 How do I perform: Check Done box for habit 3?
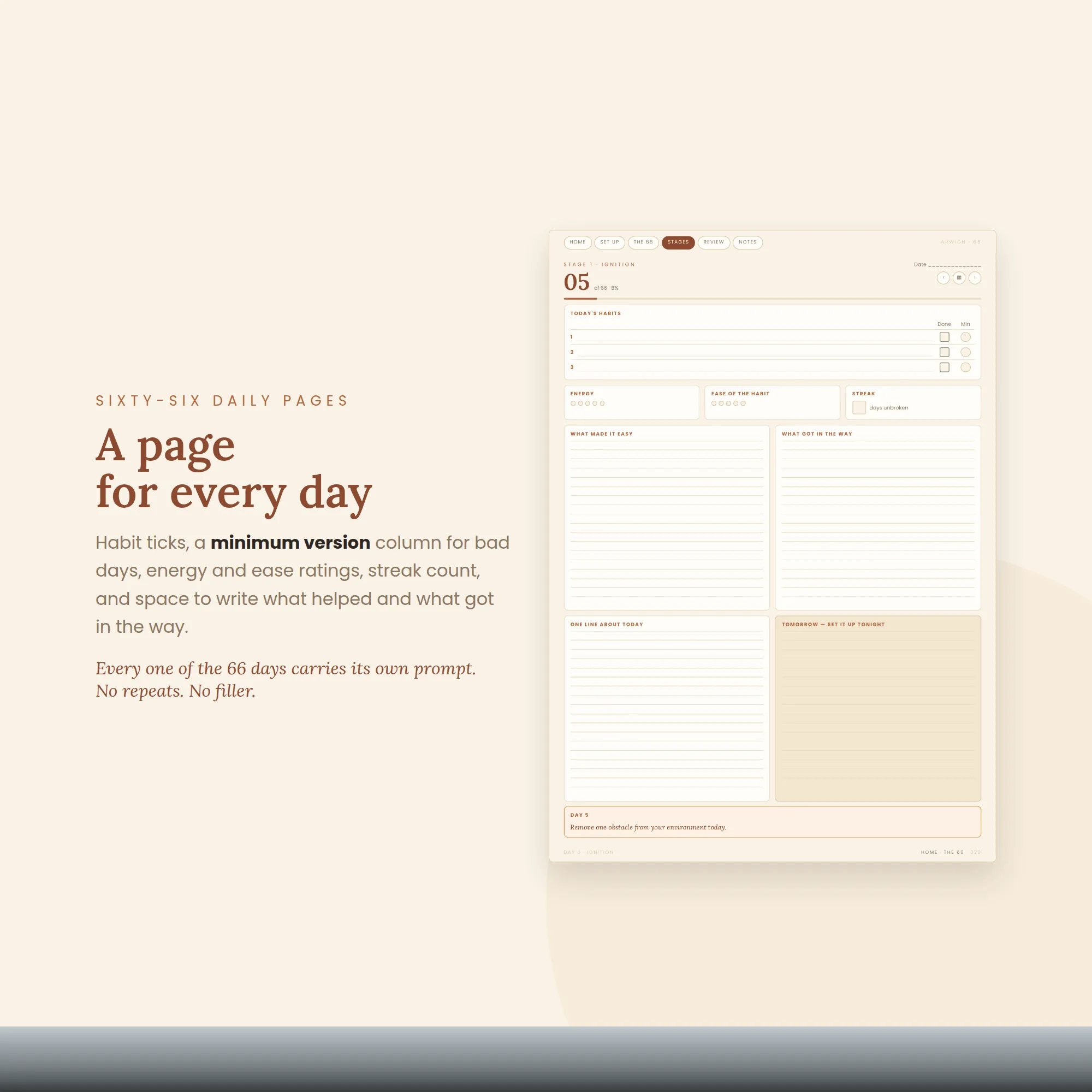[x=944, y=367]
